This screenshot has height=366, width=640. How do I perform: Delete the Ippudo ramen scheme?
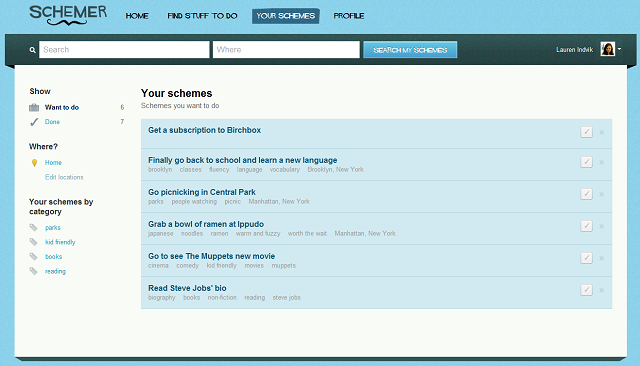(601, 226)
